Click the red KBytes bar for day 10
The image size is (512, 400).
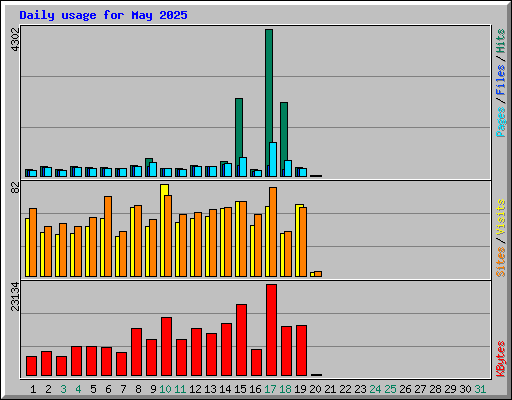pyautogui.click(x=166, y=347)
